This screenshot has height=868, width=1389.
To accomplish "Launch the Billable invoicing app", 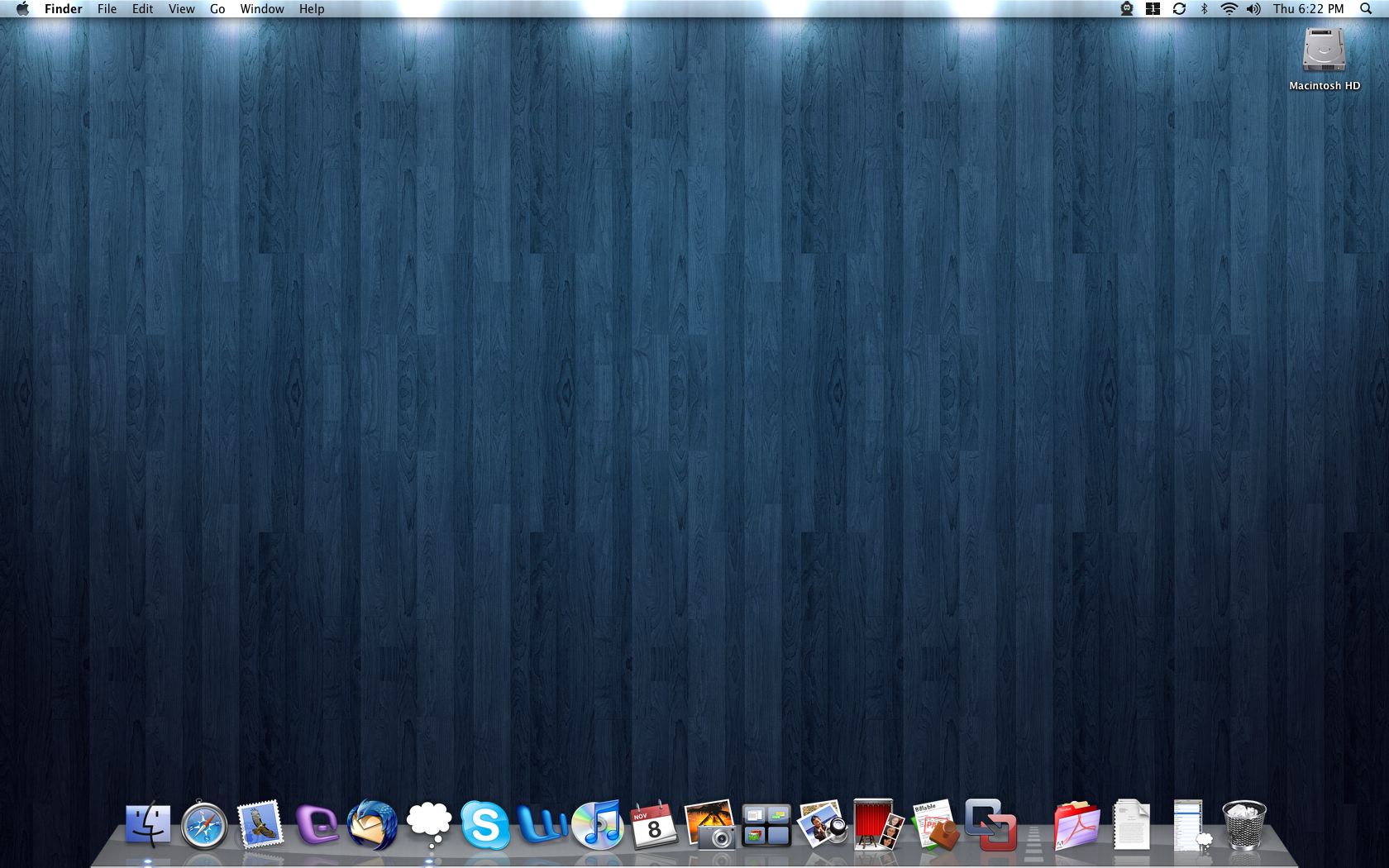I will (x=935, y=825).
